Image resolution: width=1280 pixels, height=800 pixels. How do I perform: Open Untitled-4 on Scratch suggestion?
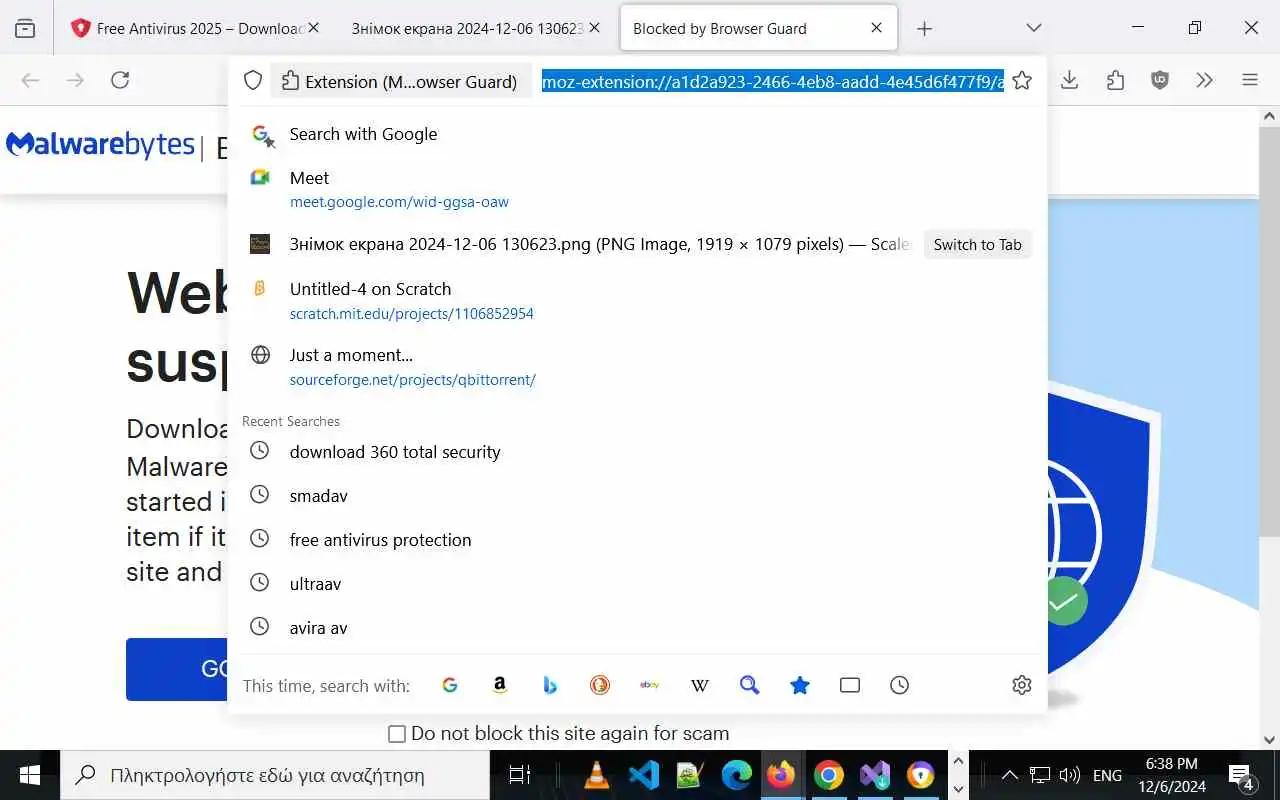tap(637, 300)
